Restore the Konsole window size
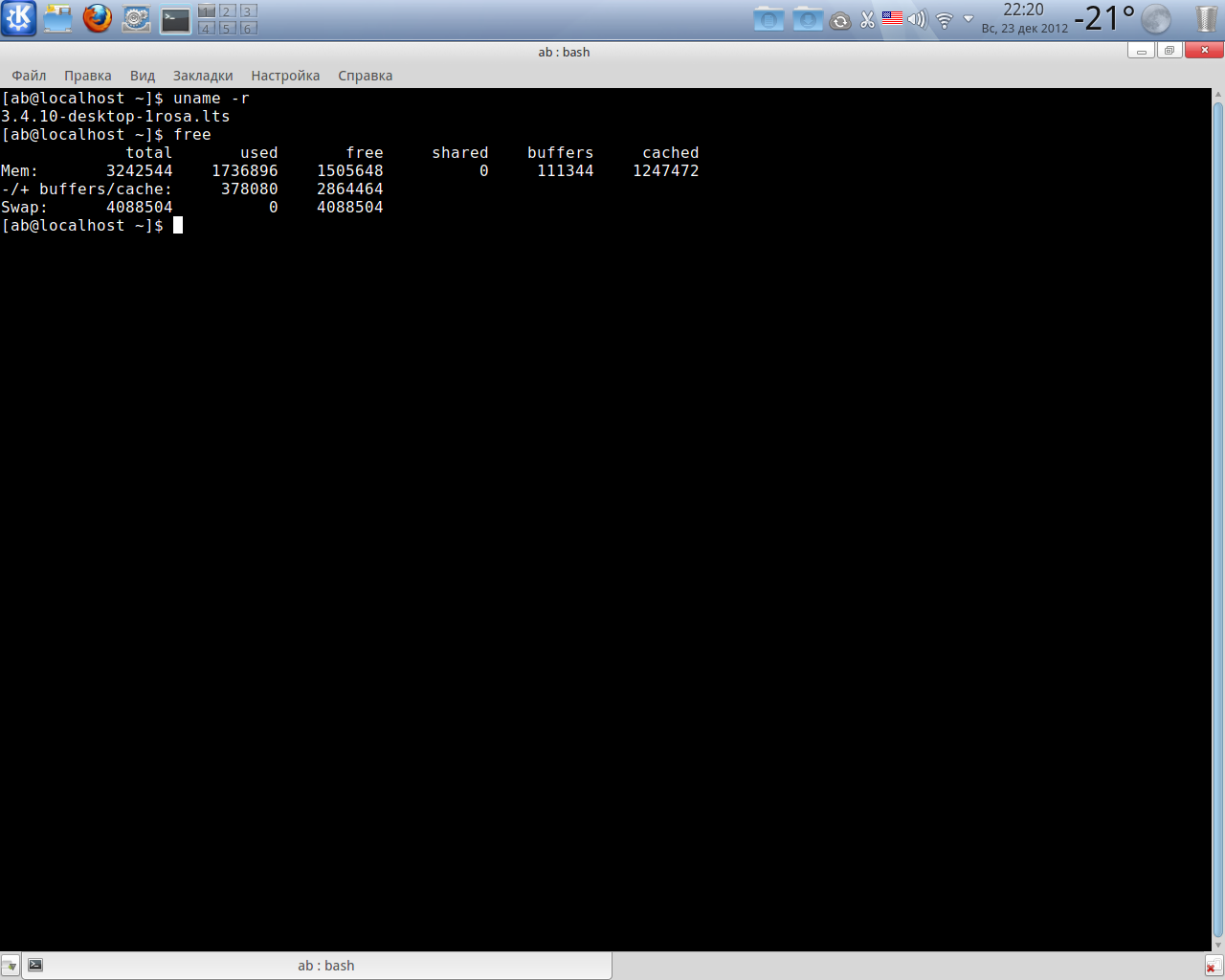Screen dimensions: 1225x980 click(x=1169, y=51)
